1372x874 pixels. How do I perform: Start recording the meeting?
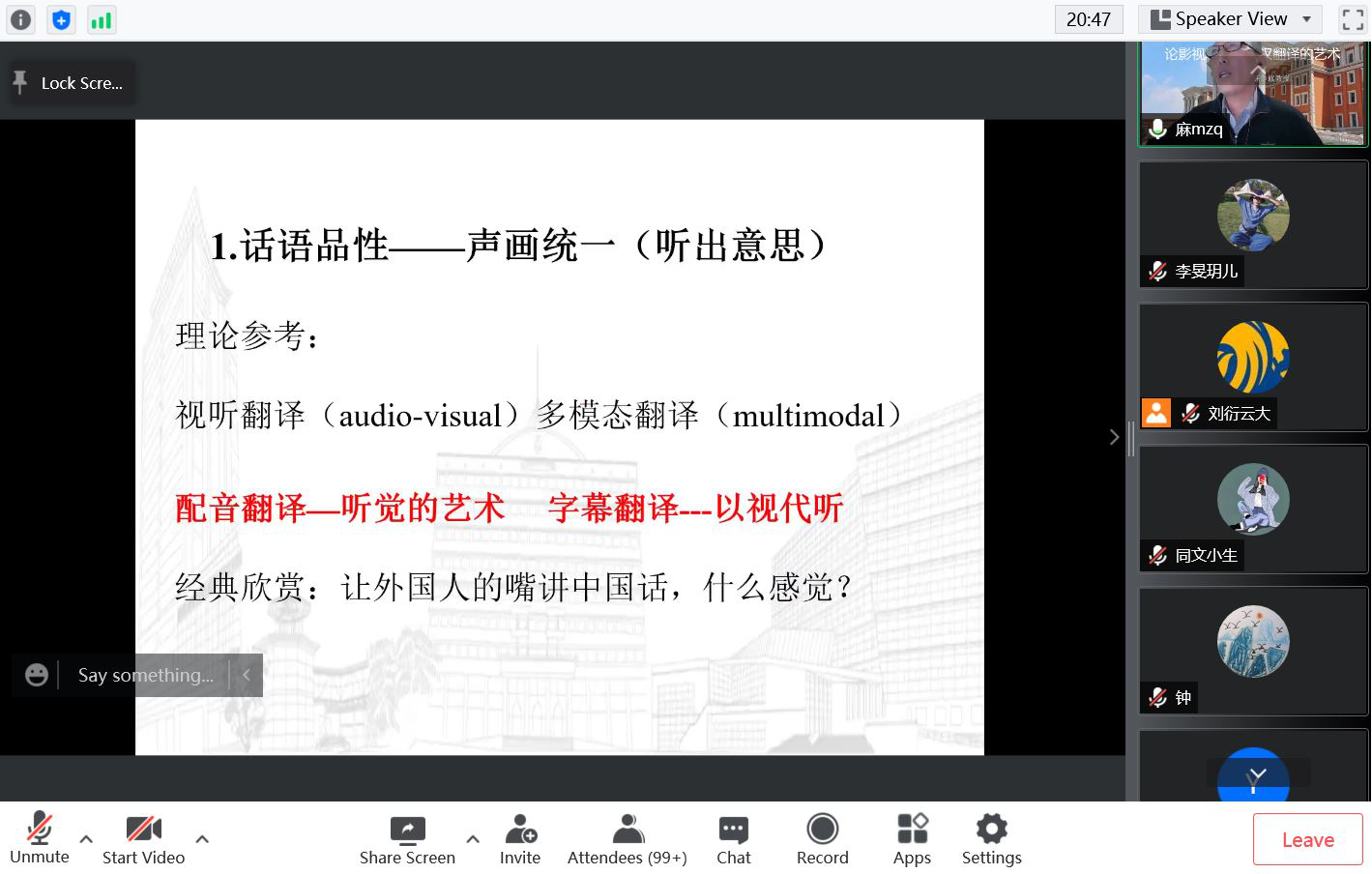click(x=822, y=838)
